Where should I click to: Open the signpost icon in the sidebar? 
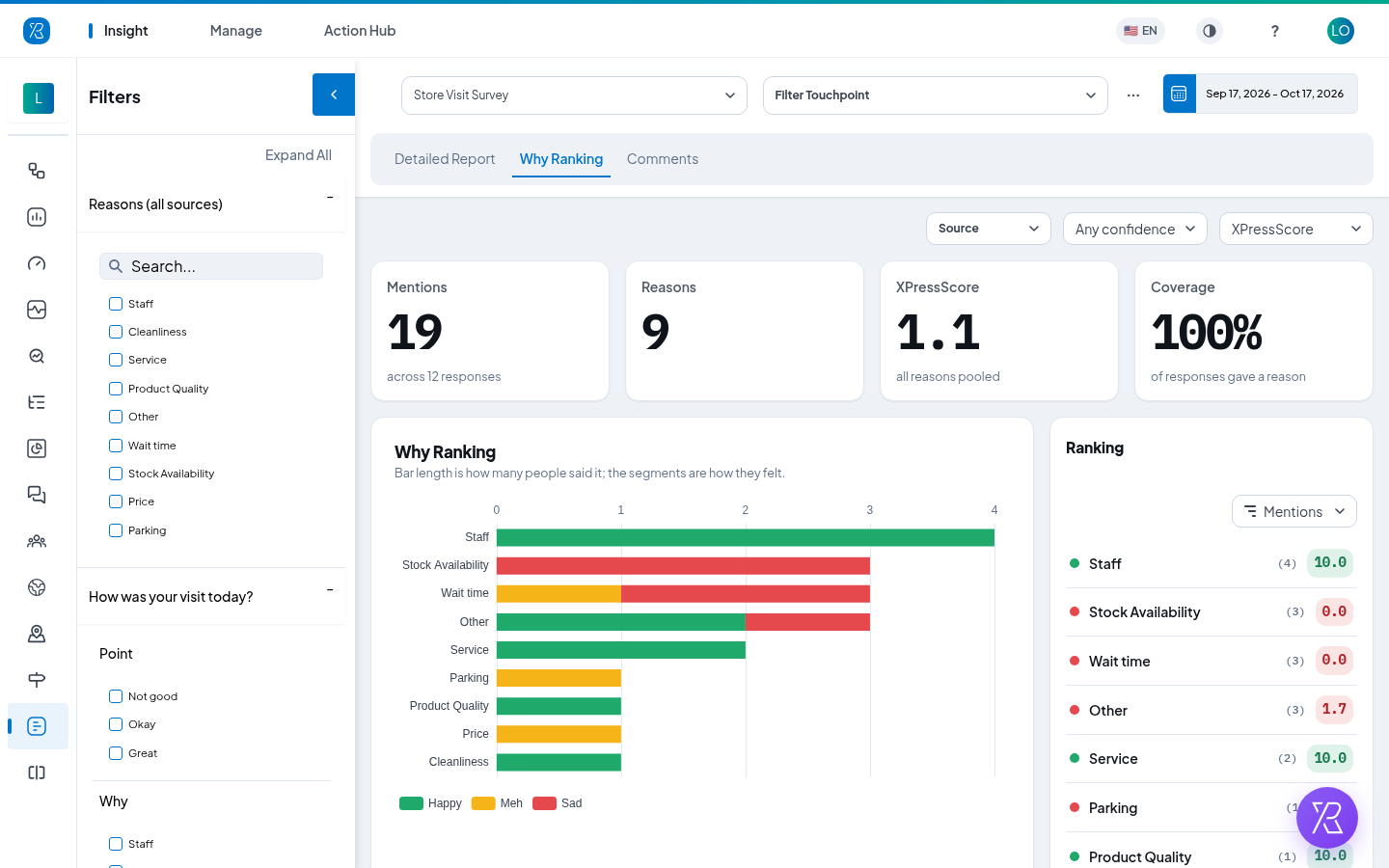coord(37,680)
